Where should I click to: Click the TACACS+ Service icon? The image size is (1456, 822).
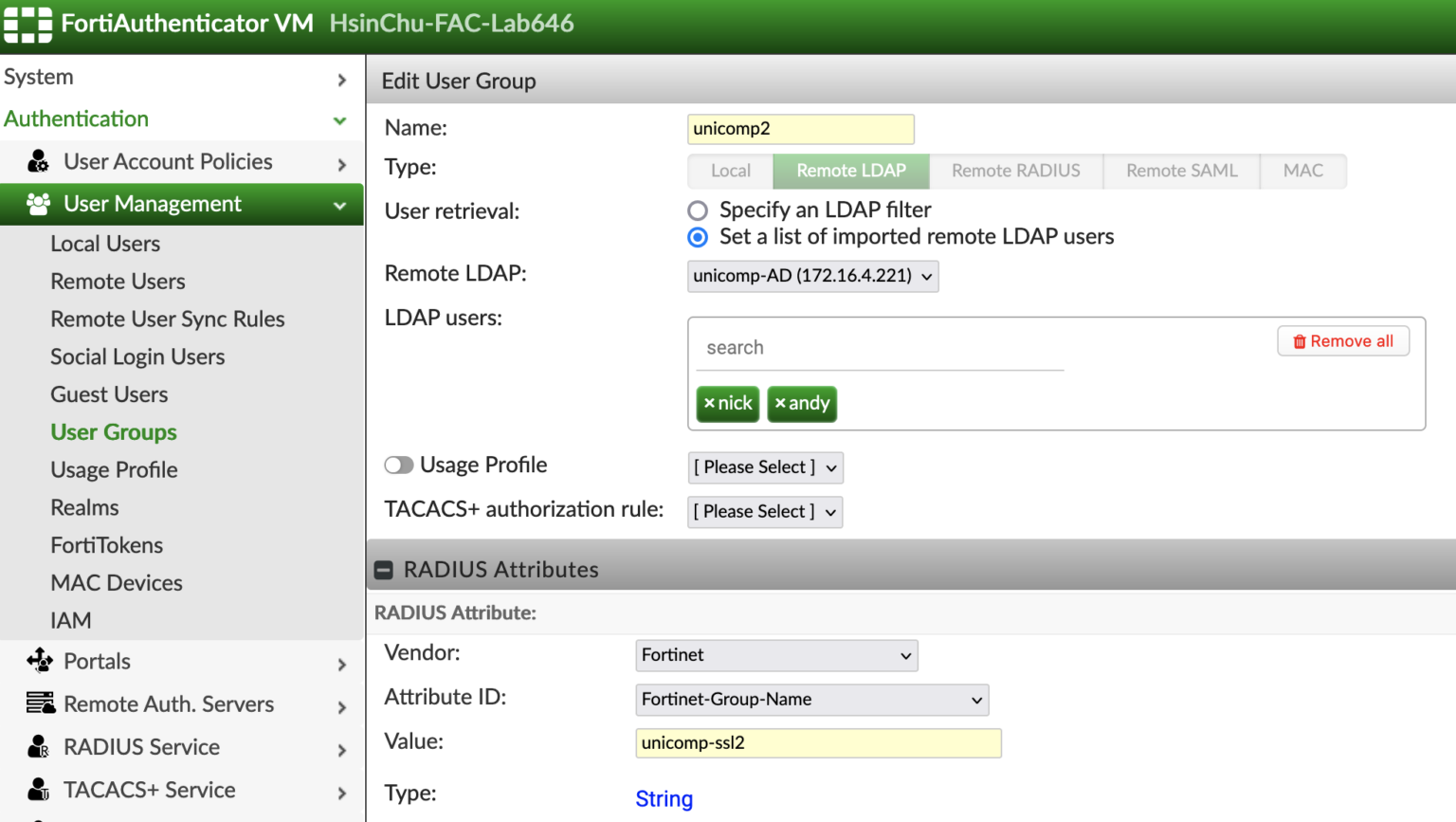38,790
